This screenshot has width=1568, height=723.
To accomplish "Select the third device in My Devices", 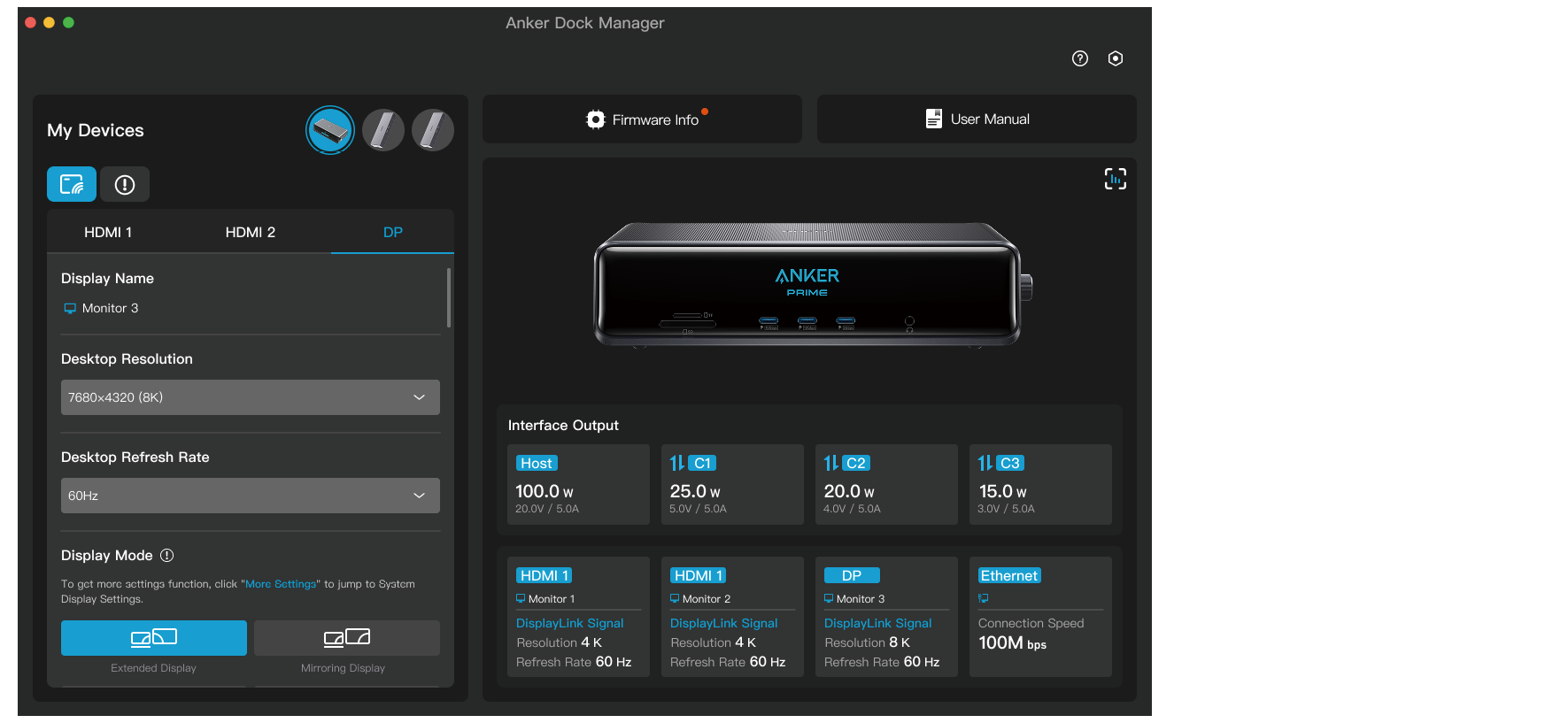I will pos(433,131).
